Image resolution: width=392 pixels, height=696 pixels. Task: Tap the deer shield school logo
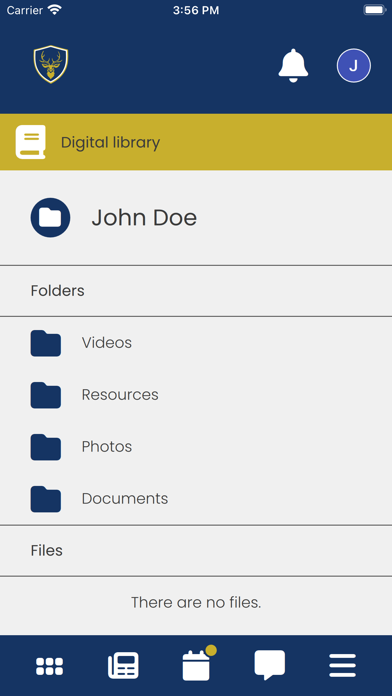click(x=51, y=64)
